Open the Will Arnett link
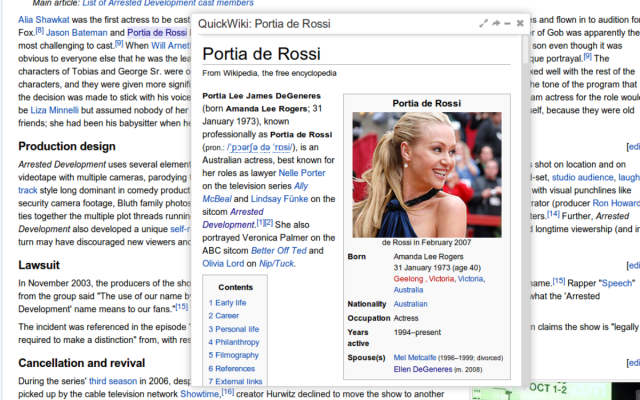 pos(171,45)
